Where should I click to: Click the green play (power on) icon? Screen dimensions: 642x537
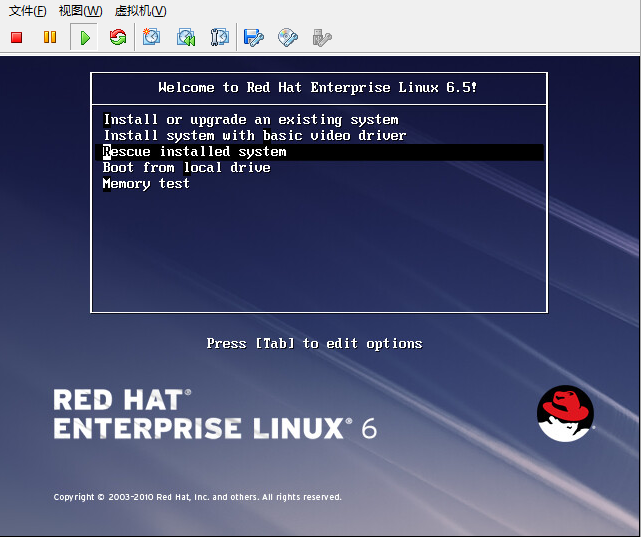tap(85, 38)
